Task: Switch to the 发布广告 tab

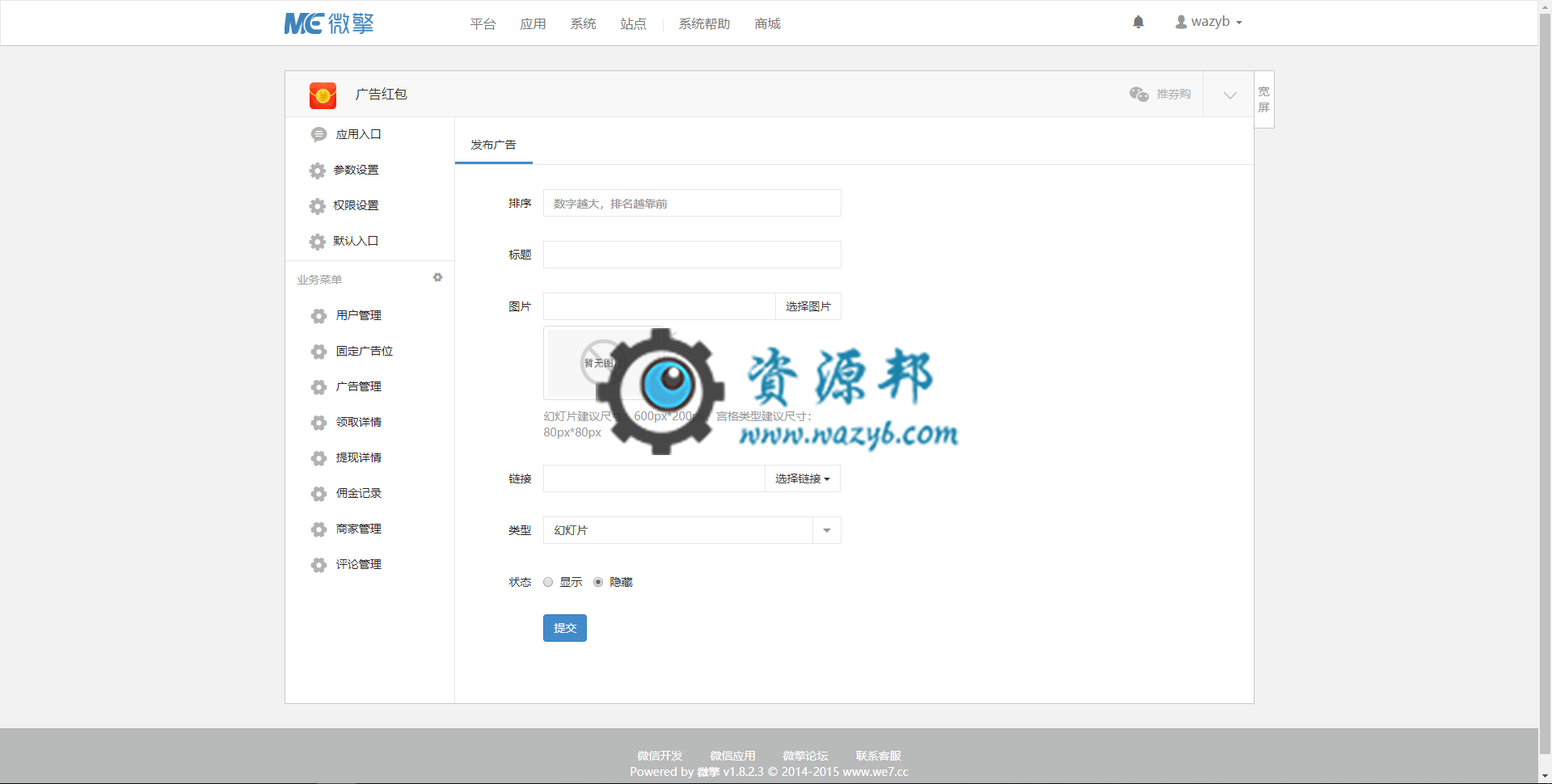Action: pyautogui.click(x=493, y=145)
